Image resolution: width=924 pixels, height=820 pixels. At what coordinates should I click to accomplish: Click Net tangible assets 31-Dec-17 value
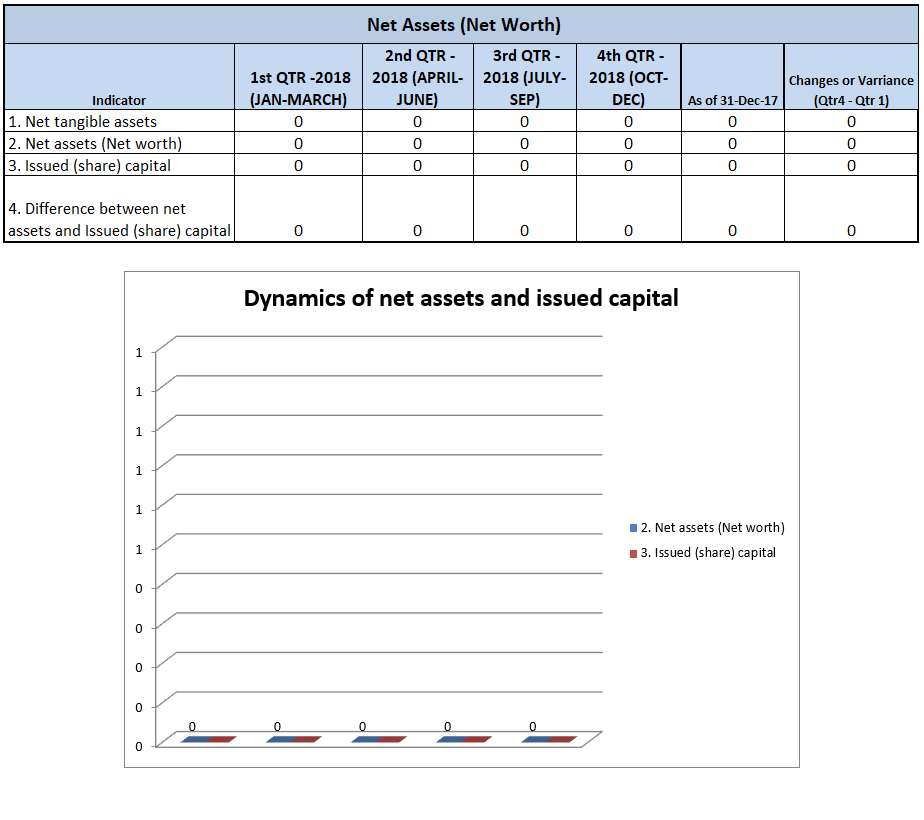tap(732, 121)
